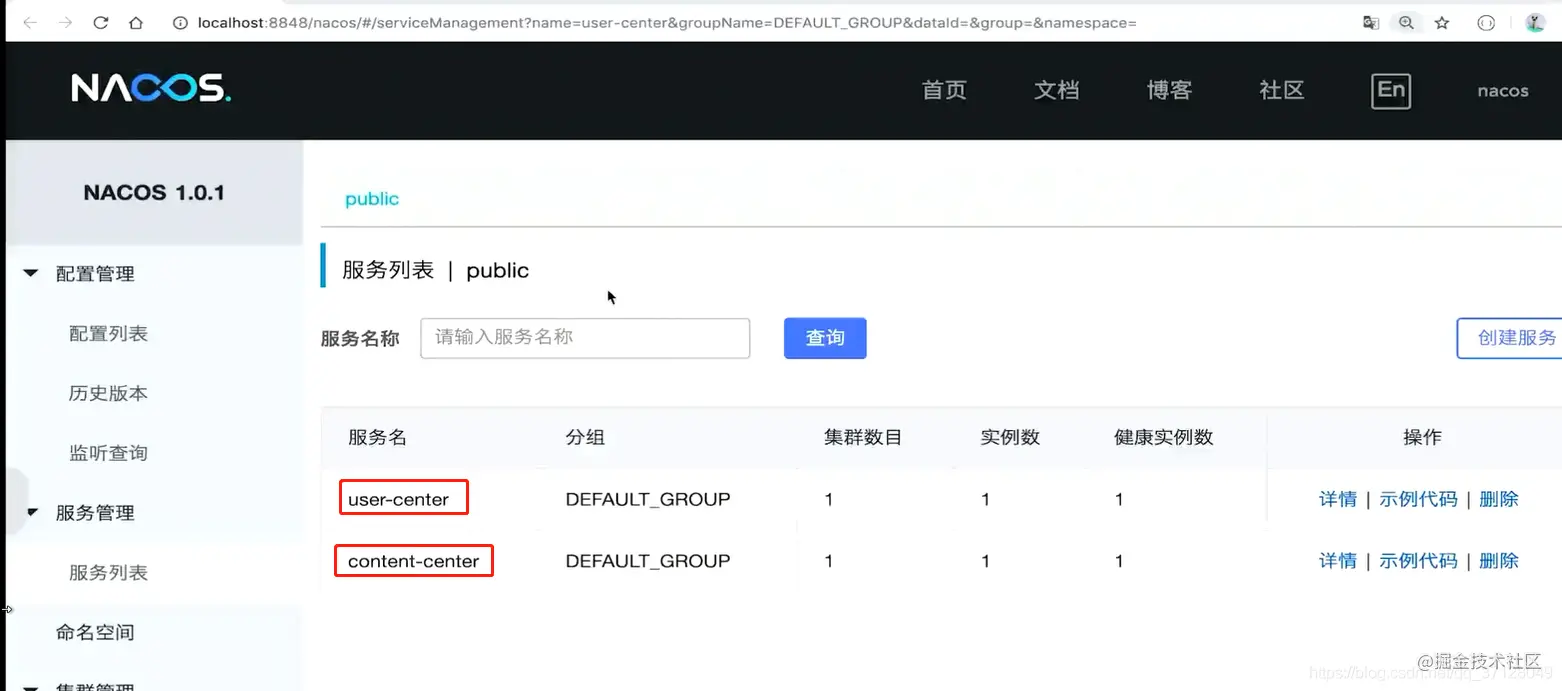
Task: Click the browser address bar URL
Action: point(667,23)
